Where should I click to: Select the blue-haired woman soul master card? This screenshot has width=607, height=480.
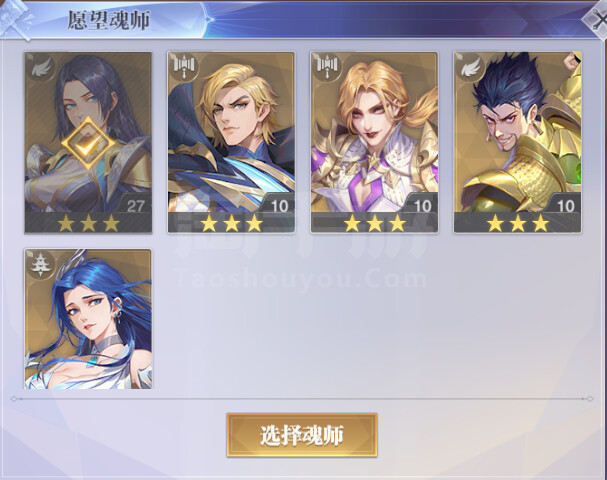(x=88, y=319)
